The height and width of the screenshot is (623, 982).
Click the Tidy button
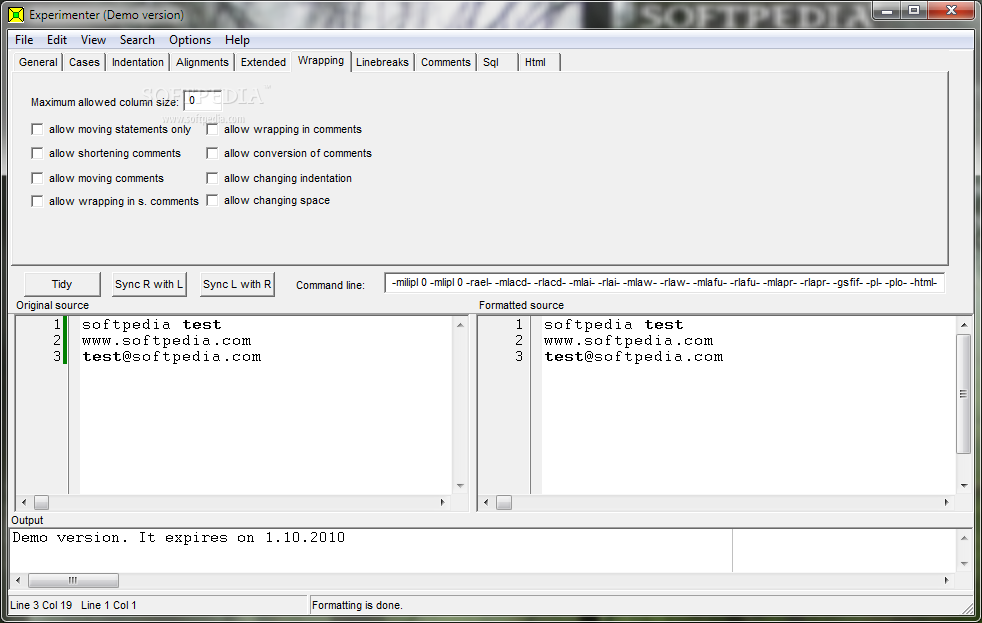[x=62, y=284]
